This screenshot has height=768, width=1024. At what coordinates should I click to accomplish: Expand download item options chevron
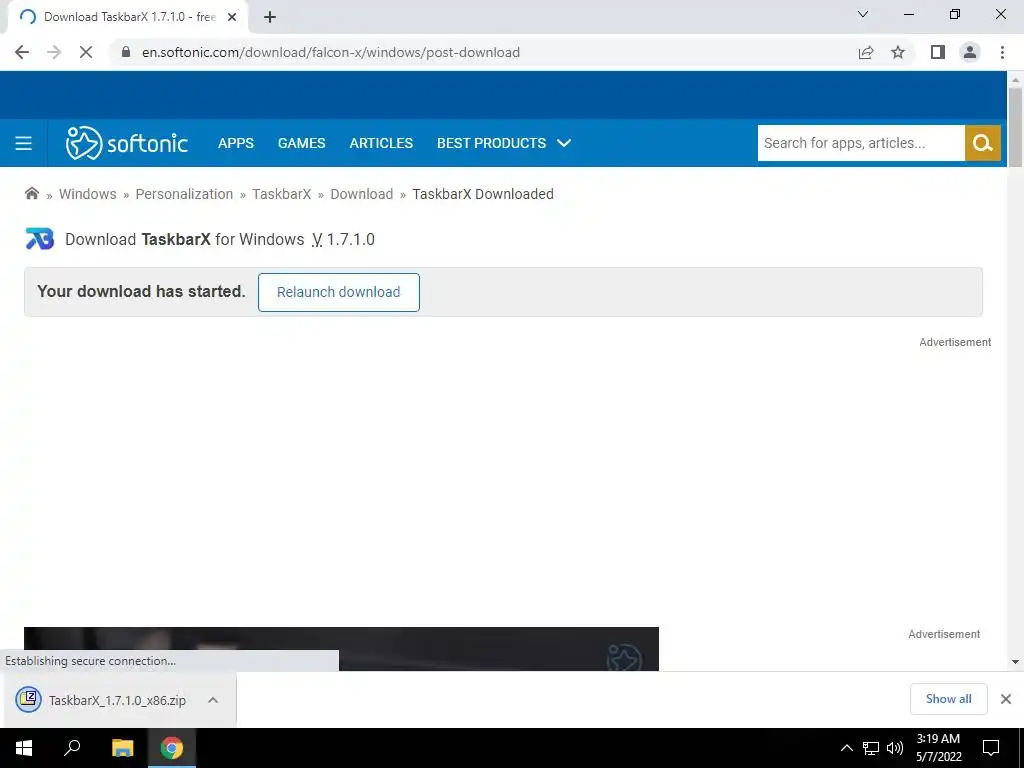(213, 700)
